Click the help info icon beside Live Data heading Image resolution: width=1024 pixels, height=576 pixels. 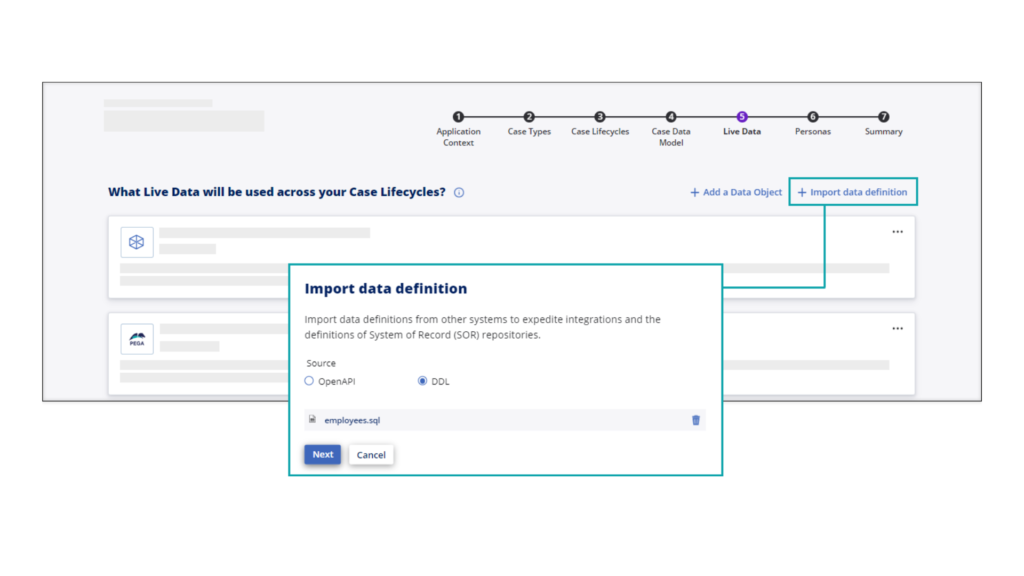click(459, 193)
